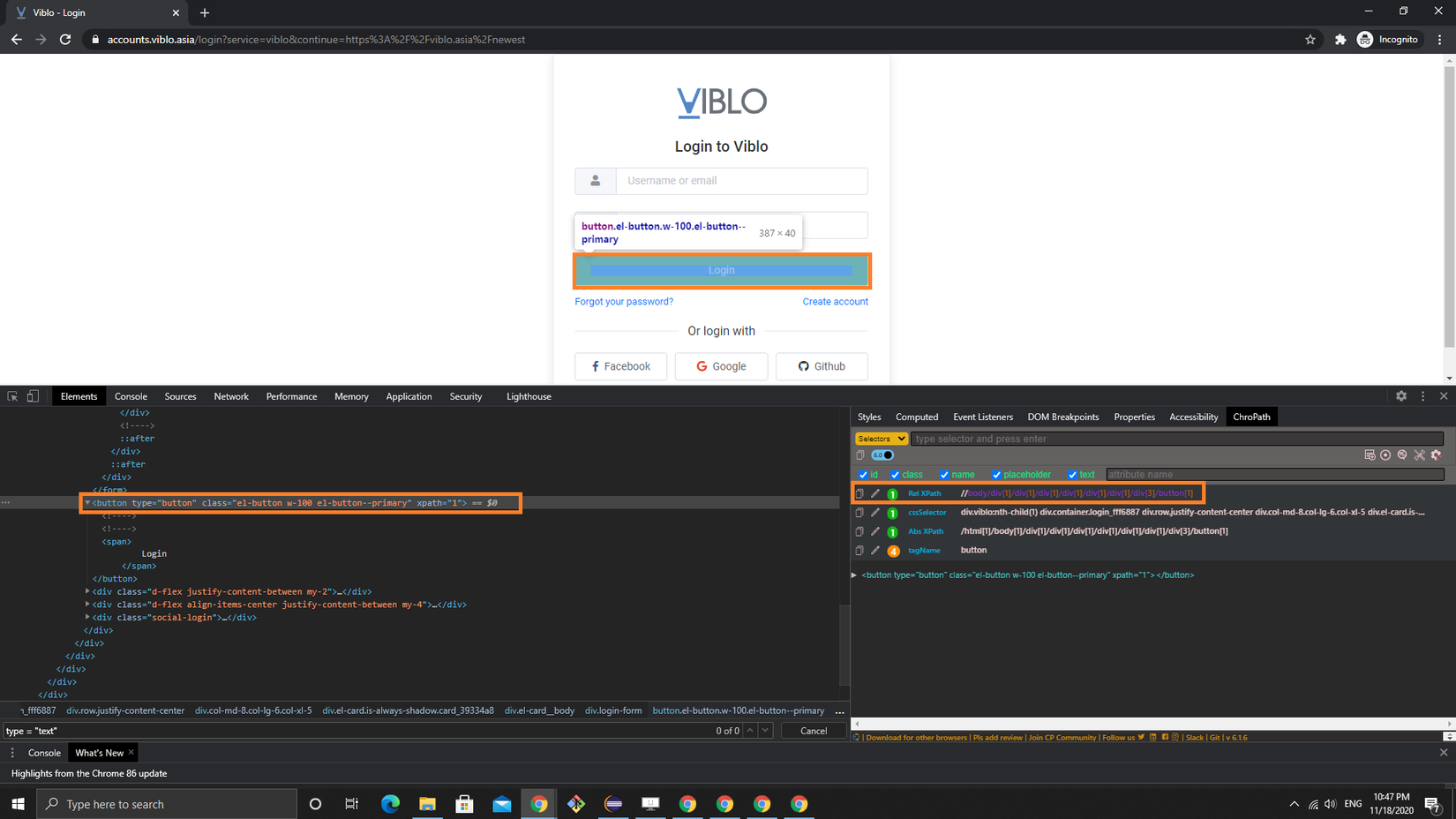The image size is (1456, 819).
Task: Click the attribute name input field
Action: tap(1275, 475)
